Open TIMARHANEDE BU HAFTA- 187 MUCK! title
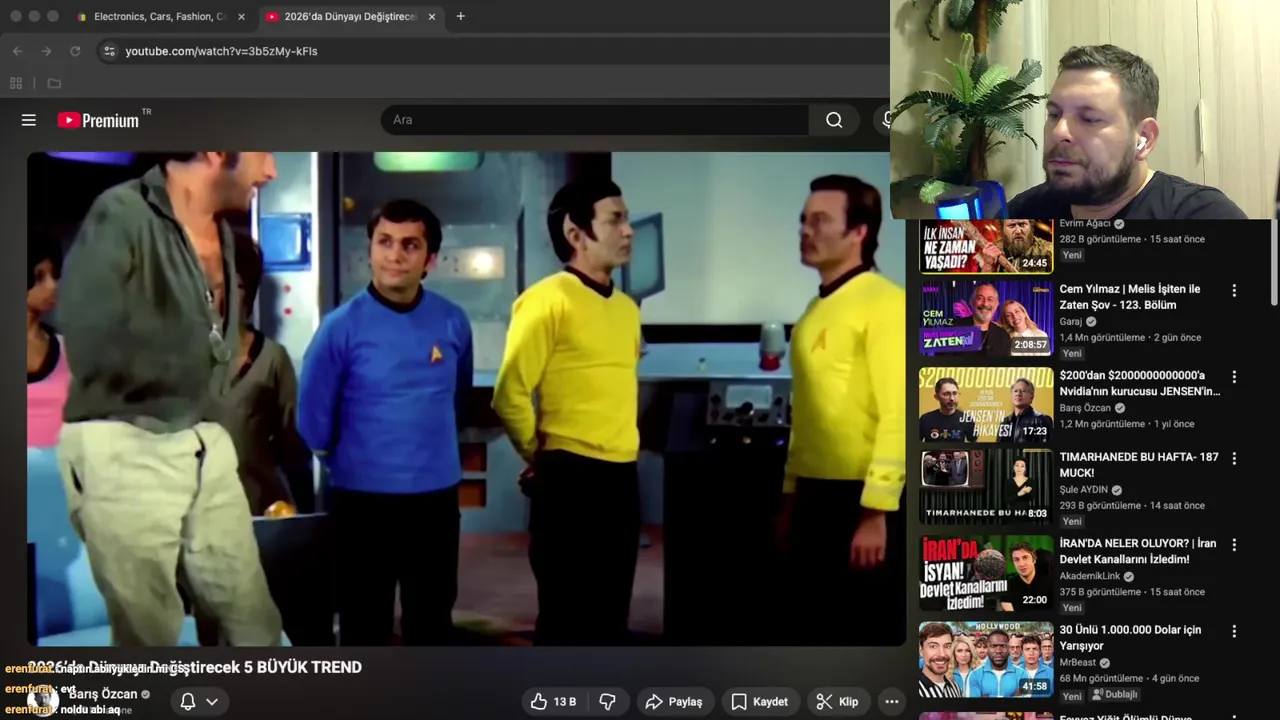Image resolution: width=1280 pixels, height=720 pixels. tap(1139, 465)
